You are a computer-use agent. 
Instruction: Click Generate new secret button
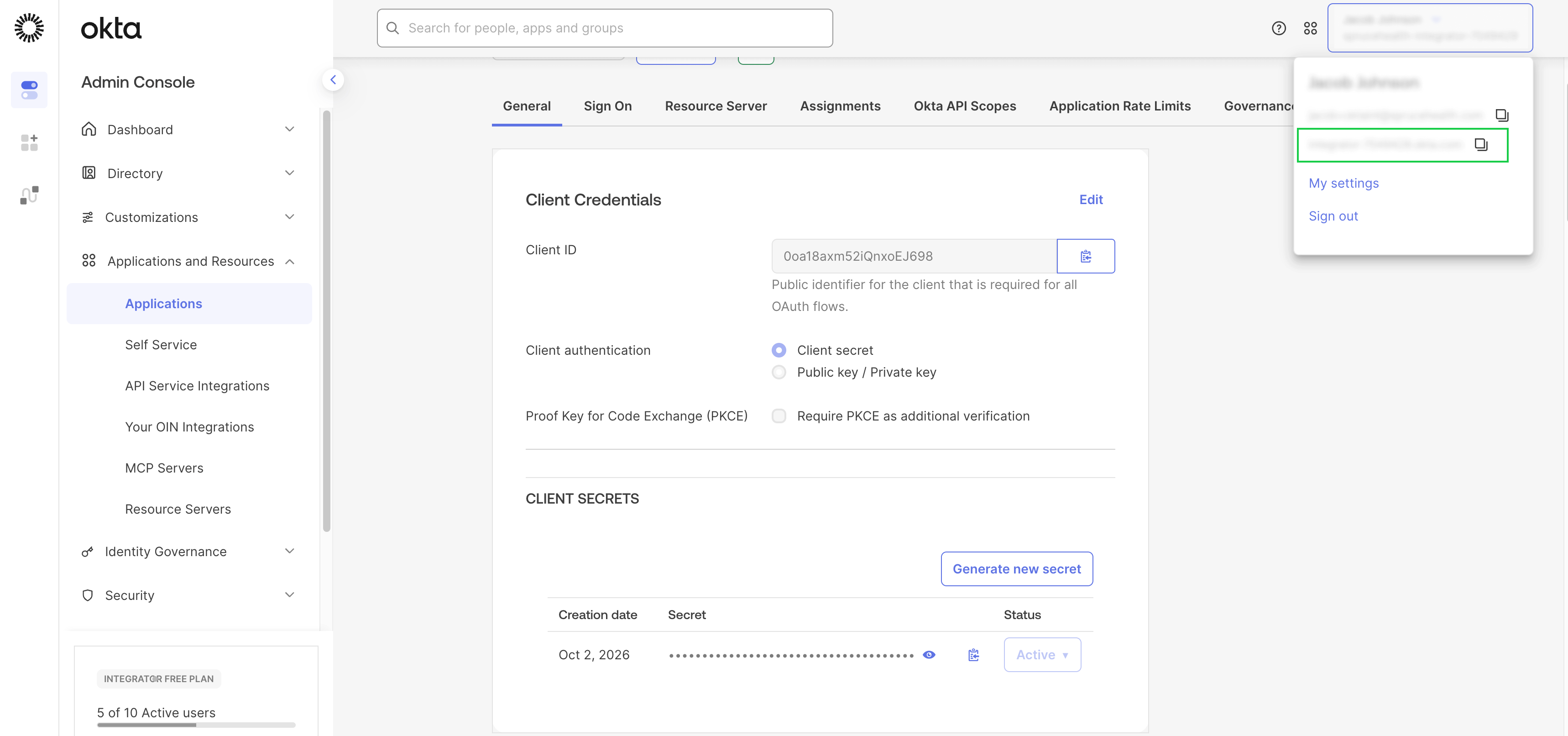(x=1017, y=568)
